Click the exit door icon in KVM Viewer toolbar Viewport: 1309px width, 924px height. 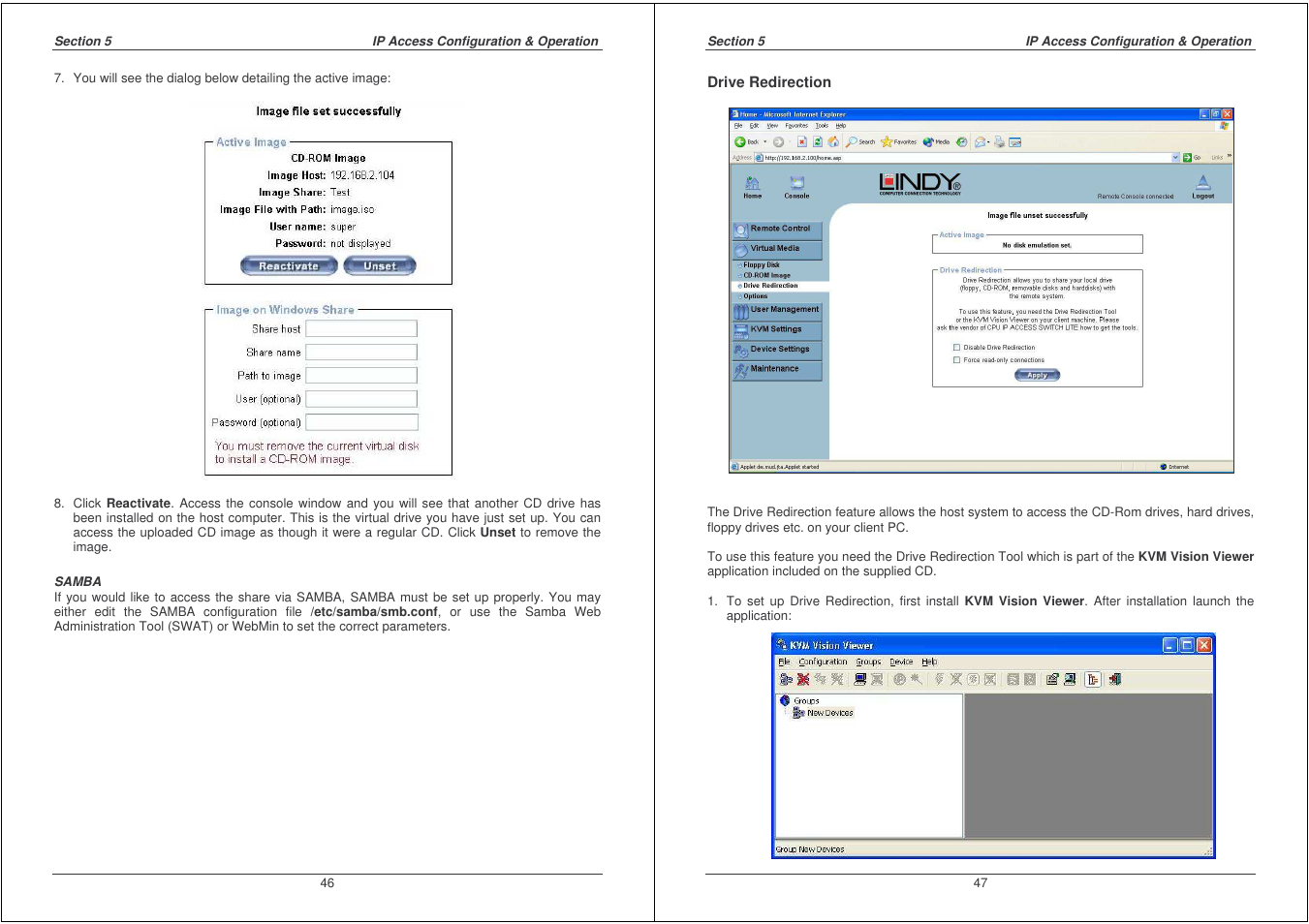[x=1114, y=679]
